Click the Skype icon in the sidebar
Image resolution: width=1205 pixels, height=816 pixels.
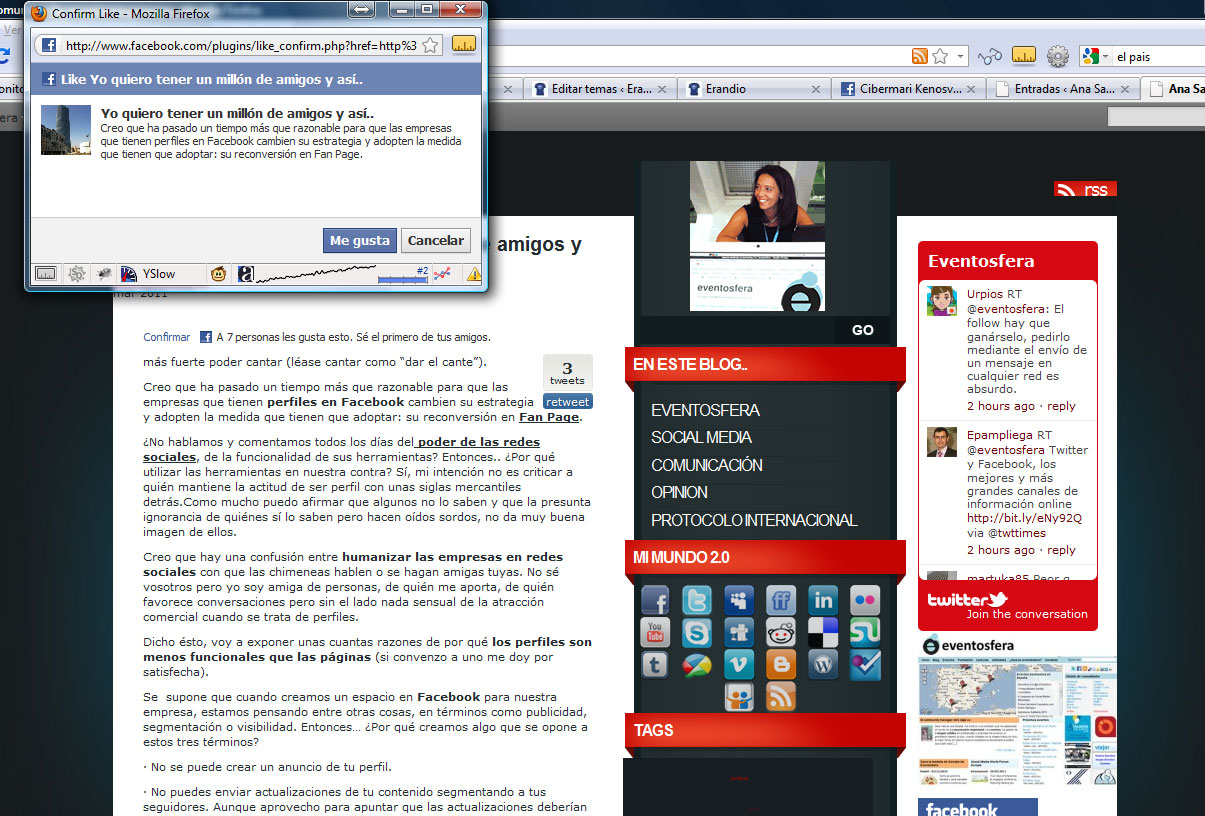click(x=697, y=632)
